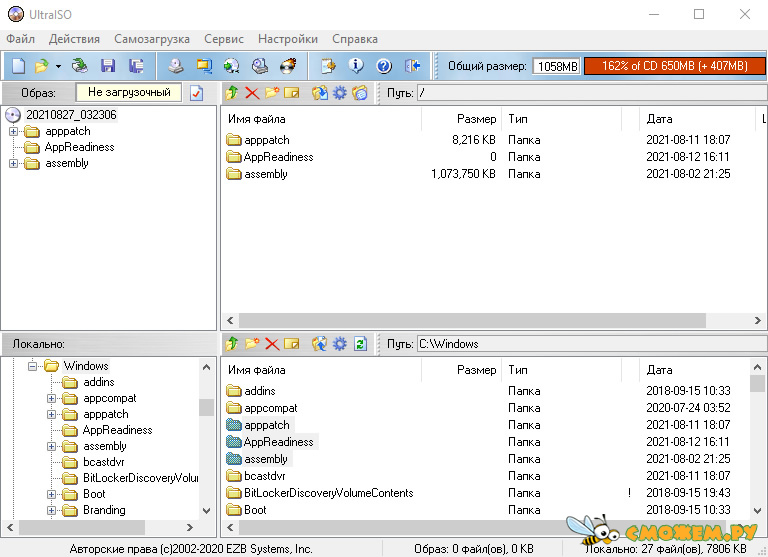Open the Файл menu
Image resolution: width=768 pixels, height=557 pixels.
21,39
